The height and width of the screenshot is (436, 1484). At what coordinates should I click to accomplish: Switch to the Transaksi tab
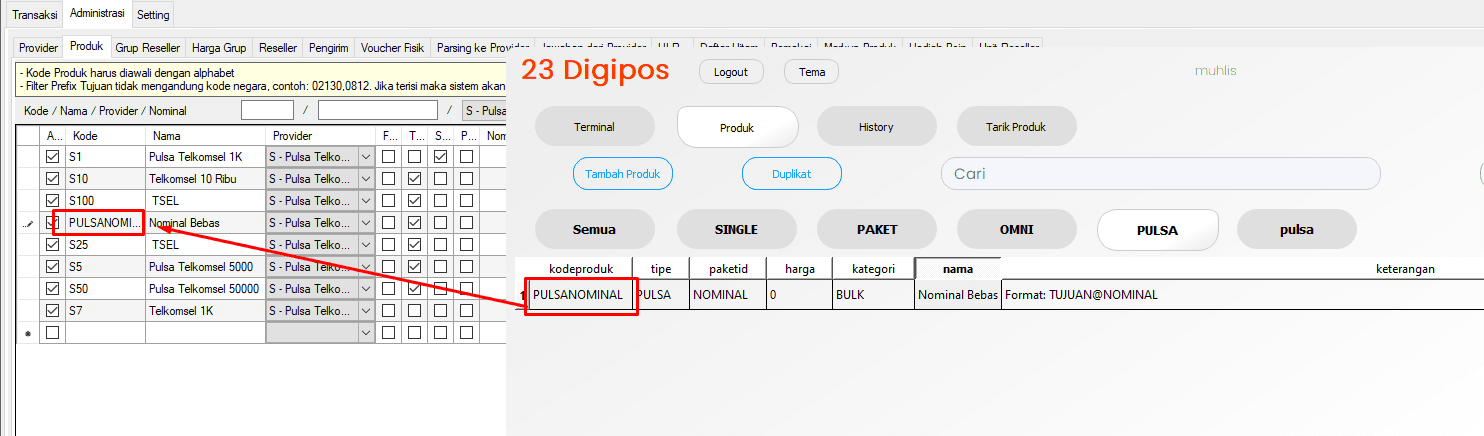click(x=34, y=15)
